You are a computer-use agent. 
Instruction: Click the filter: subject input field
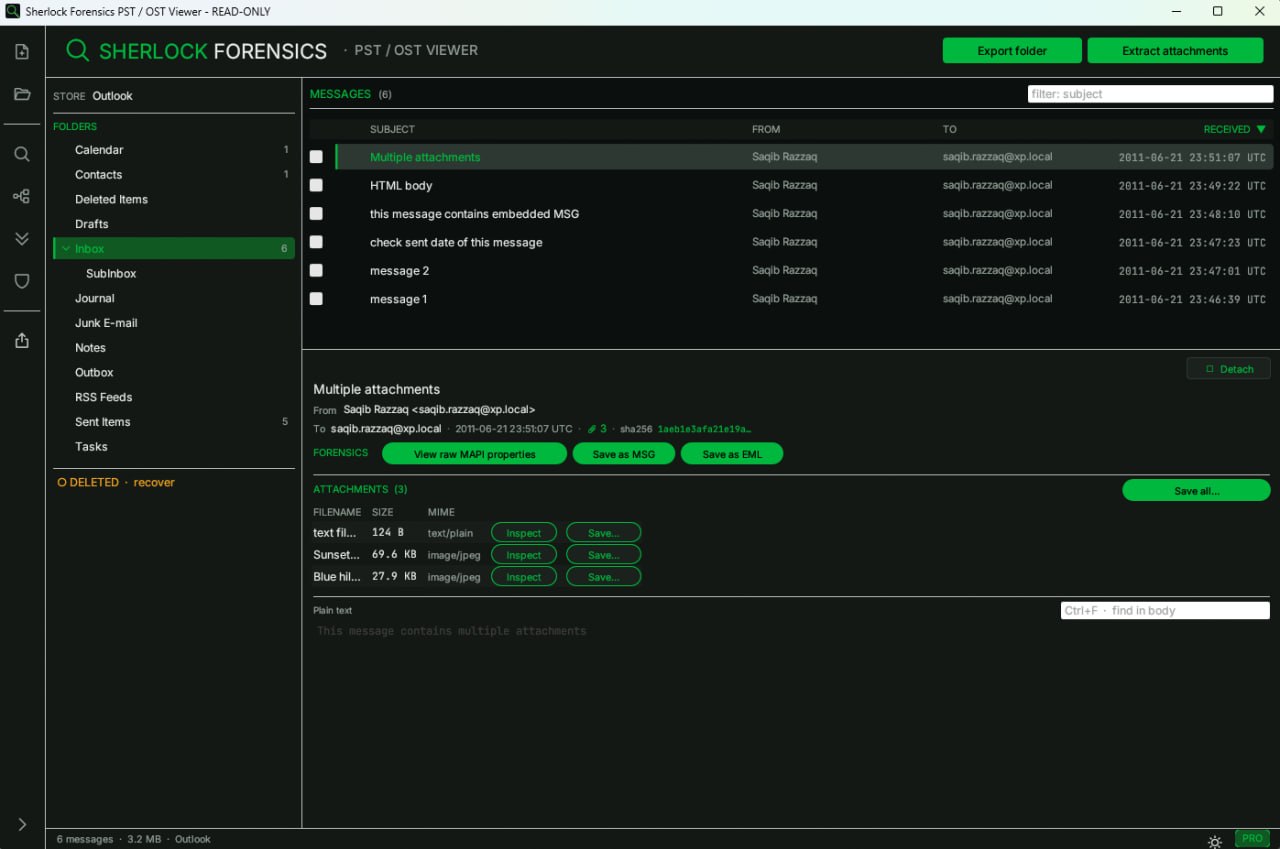click(x=1150, y=94)
